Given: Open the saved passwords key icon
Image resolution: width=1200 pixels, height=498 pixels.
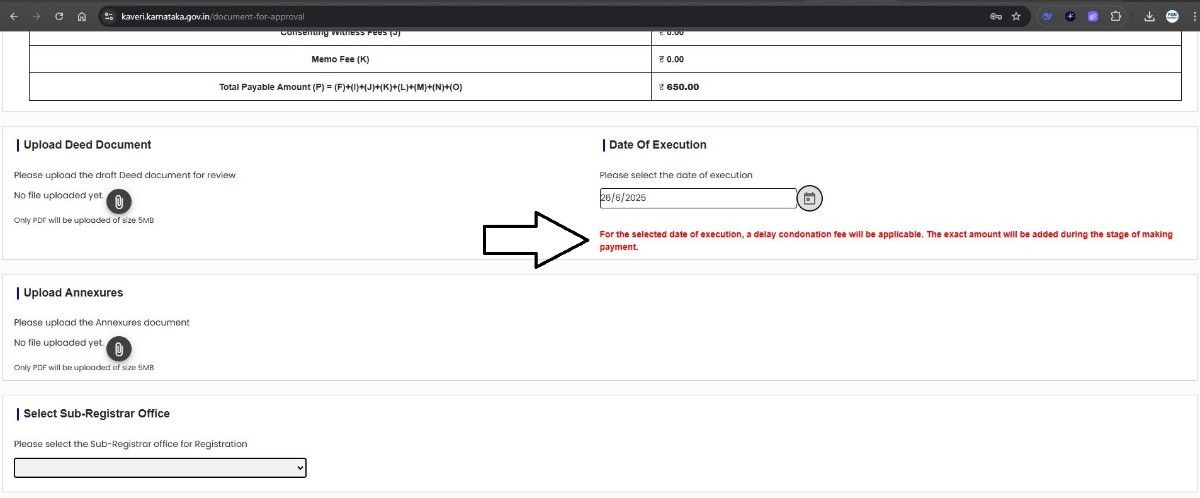Looking at the screenshot, I should coord(995,17).
